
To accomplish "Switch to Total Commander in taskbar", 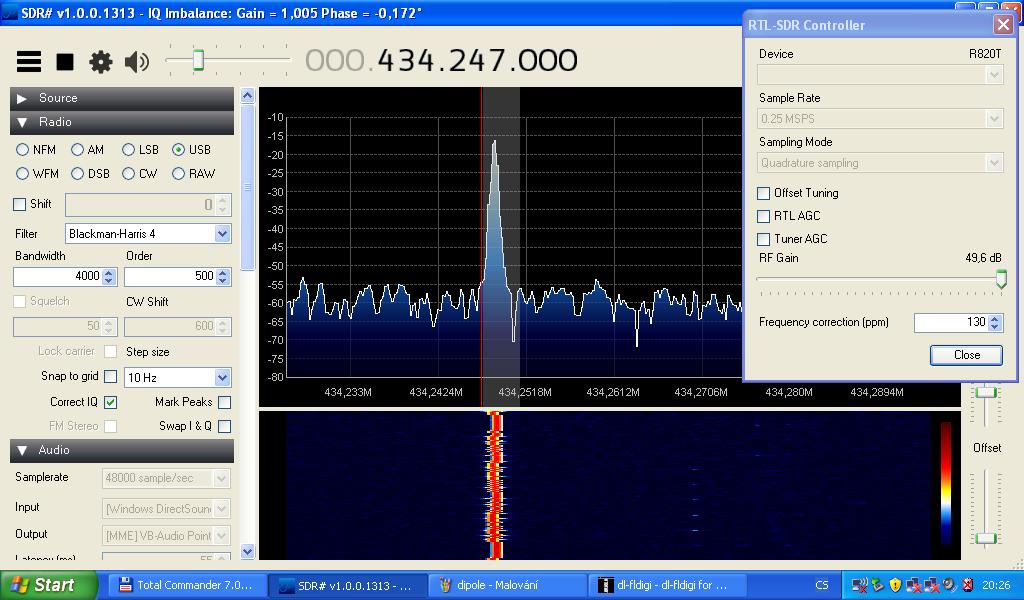I will pos(186,585).
